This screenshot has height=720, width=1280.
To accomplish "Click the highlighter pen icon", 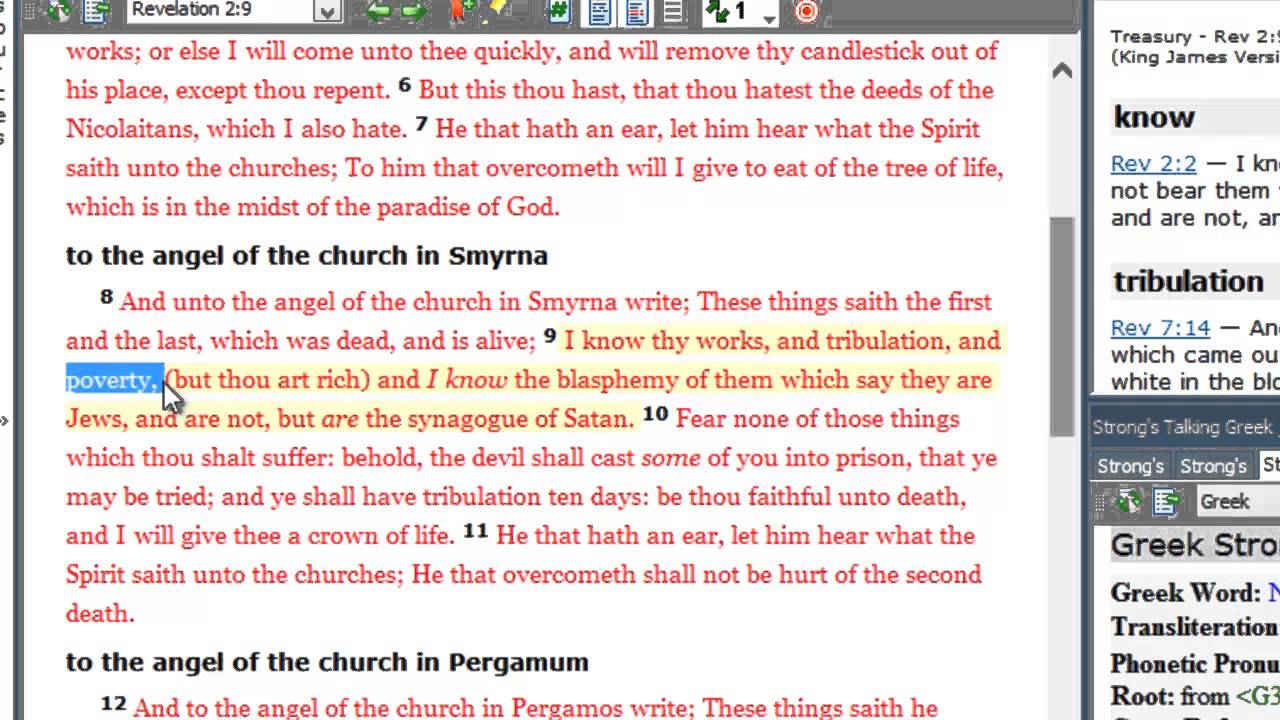I will click(x=497, y=12).
